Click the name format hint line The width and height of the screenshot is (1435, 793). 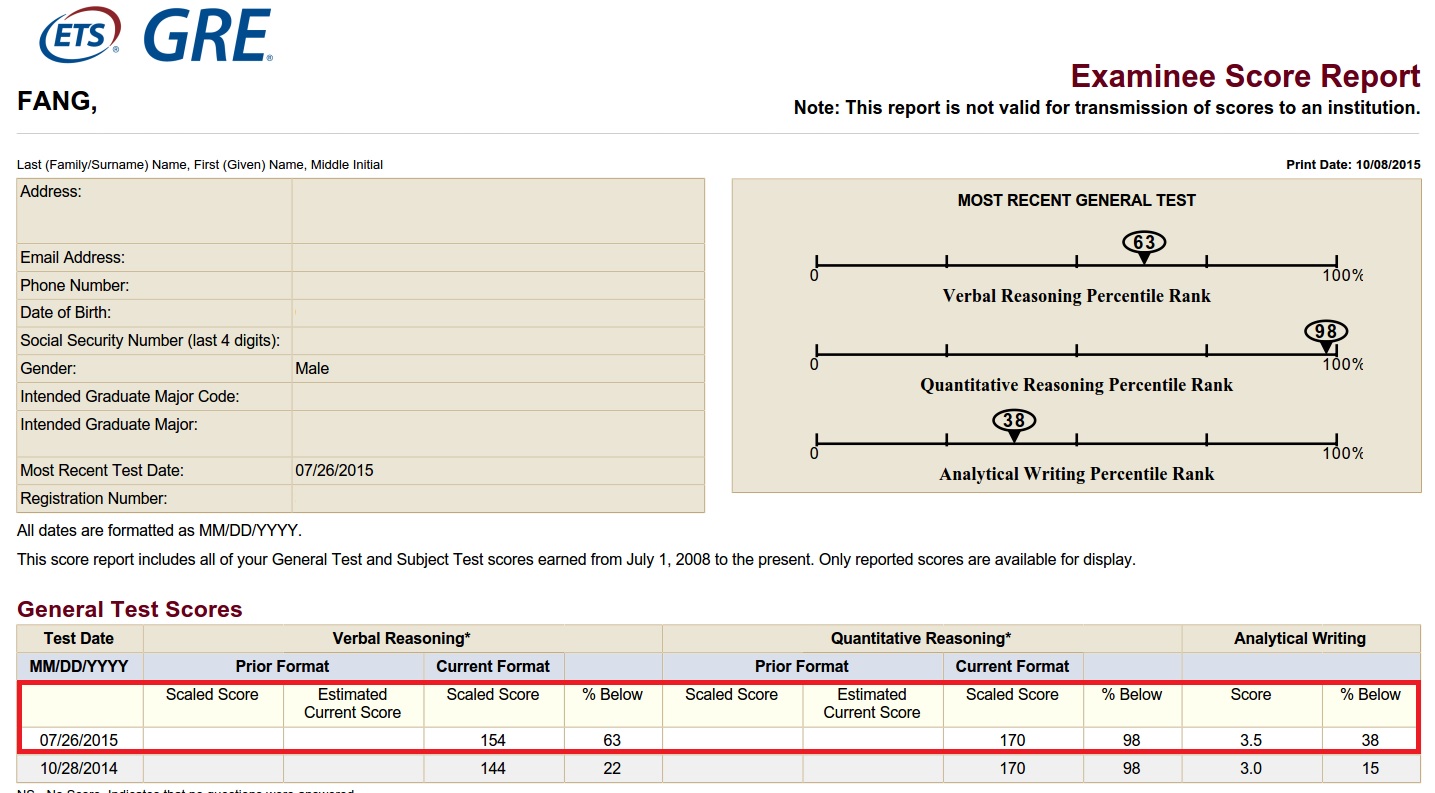(200, 164)
